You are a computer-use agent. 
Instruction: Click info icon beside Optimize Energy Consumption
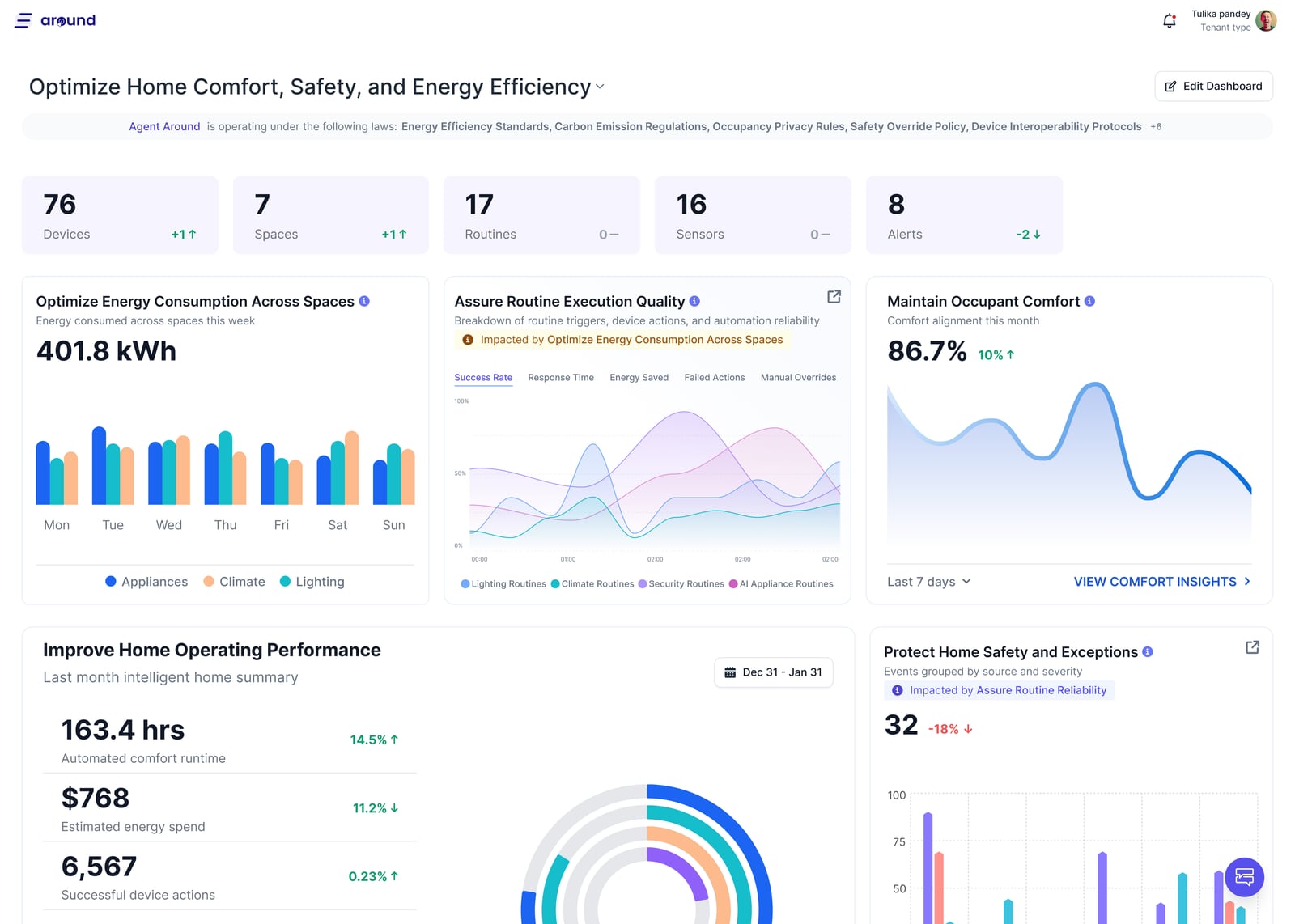[x=364, y=301]
